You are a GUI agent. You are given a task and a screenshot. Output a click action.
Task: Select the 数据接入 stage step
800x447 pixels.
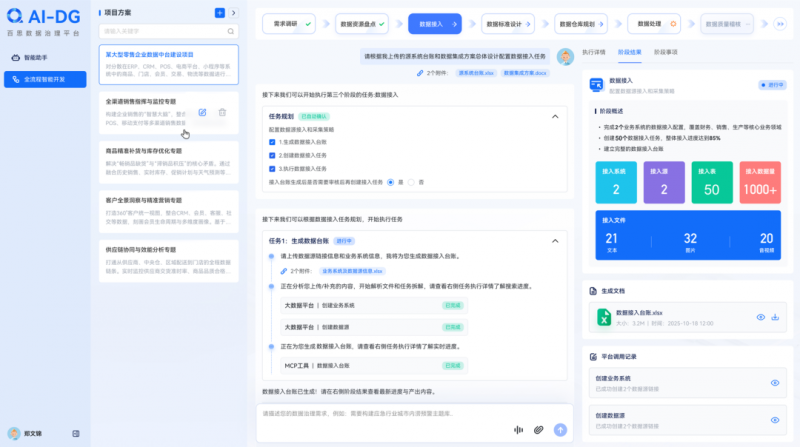(x=435, y=24)
